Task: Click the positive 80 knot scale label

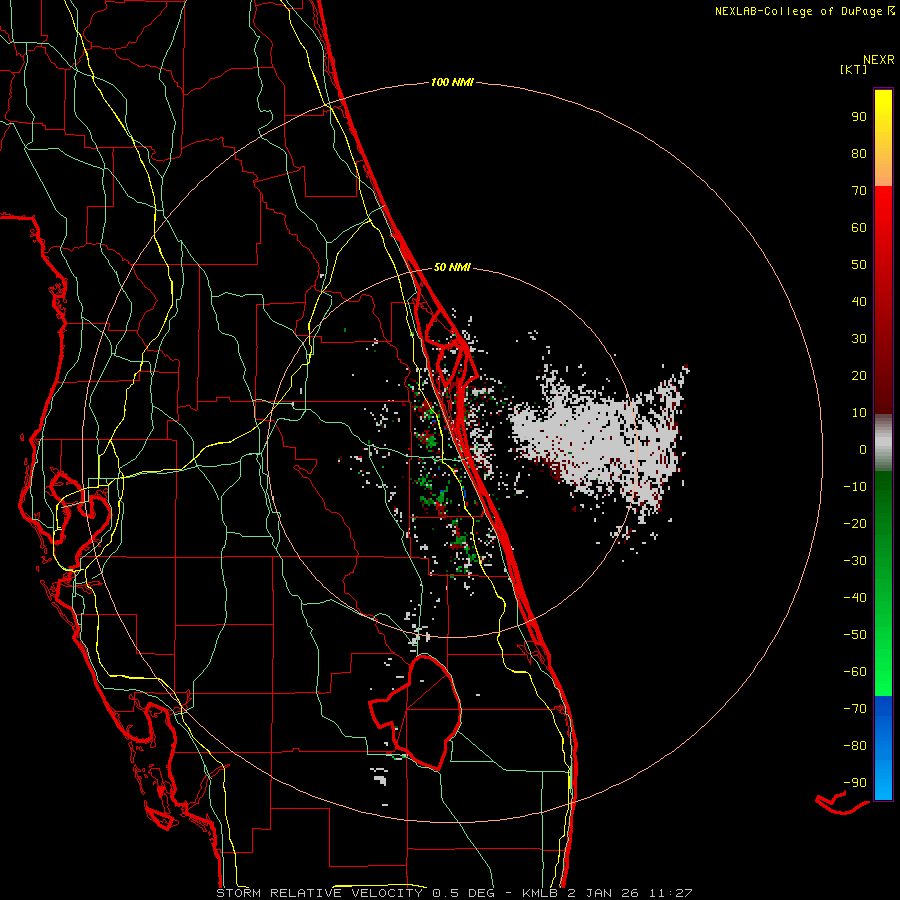Action: (x=859, y=154)
